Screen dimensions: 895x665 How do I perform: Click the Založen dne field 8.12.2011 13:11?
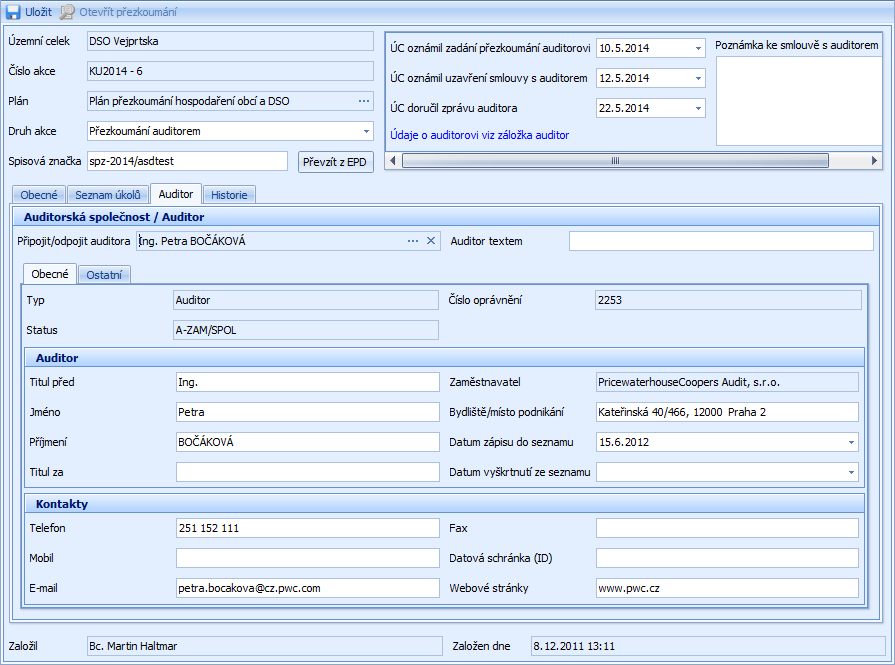708,646
